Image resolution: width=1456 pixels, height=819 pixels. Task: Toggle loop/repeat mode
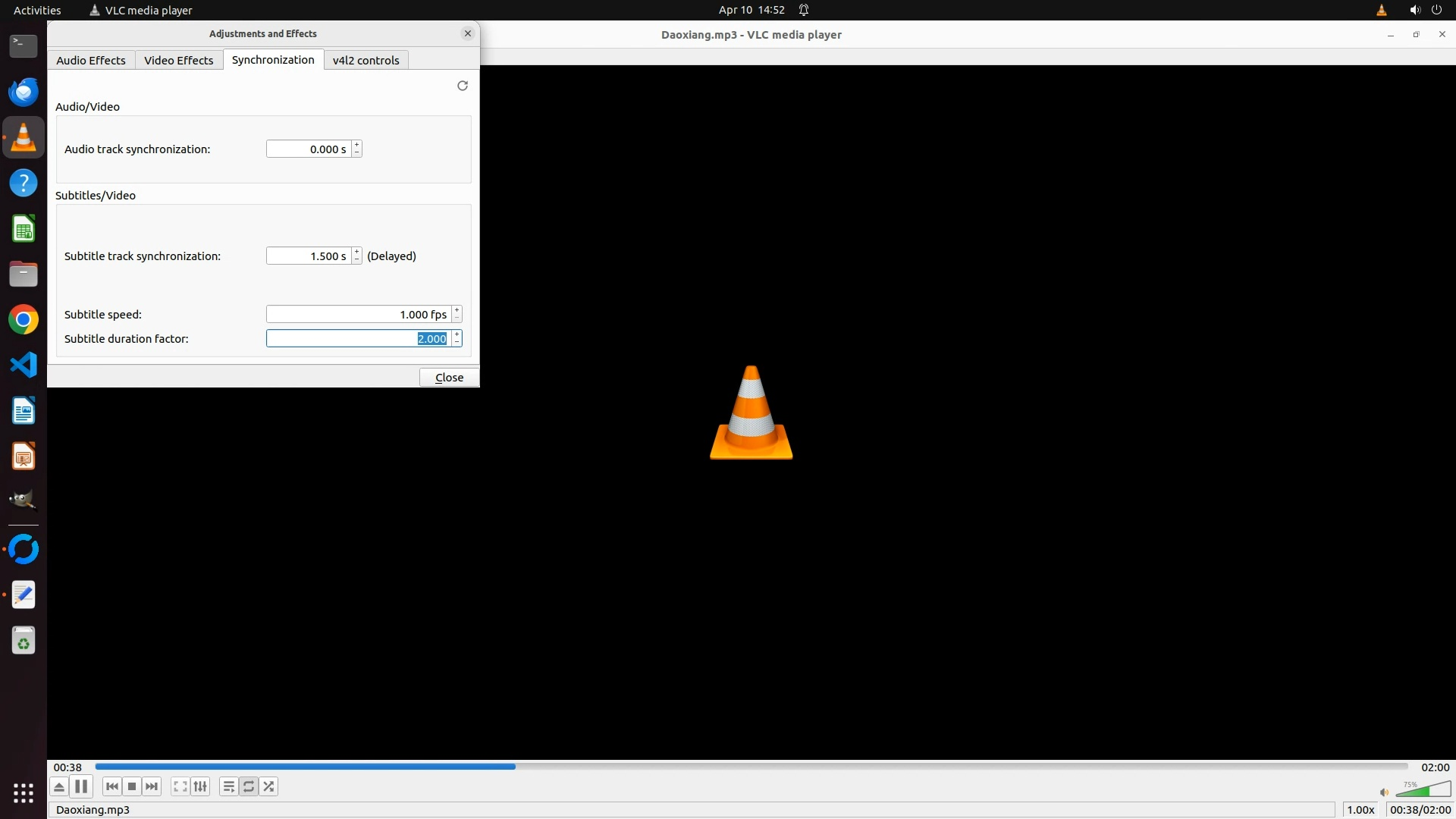pyautogui.click(x=249, y=786)
